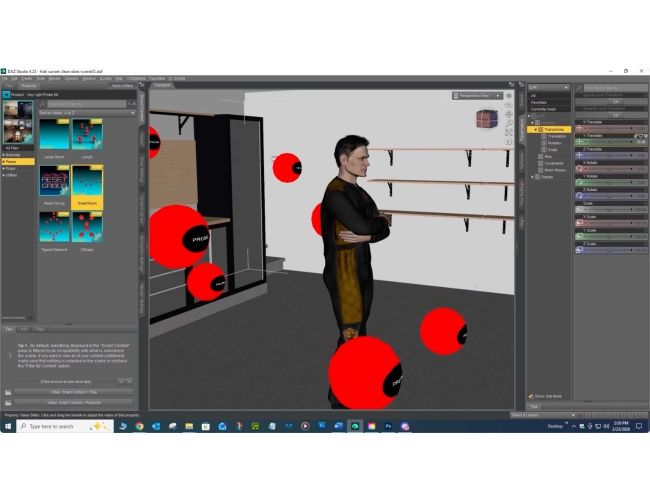Click the Y Translate slider
This screenshot has height=500, width=650.
(609, 142)
